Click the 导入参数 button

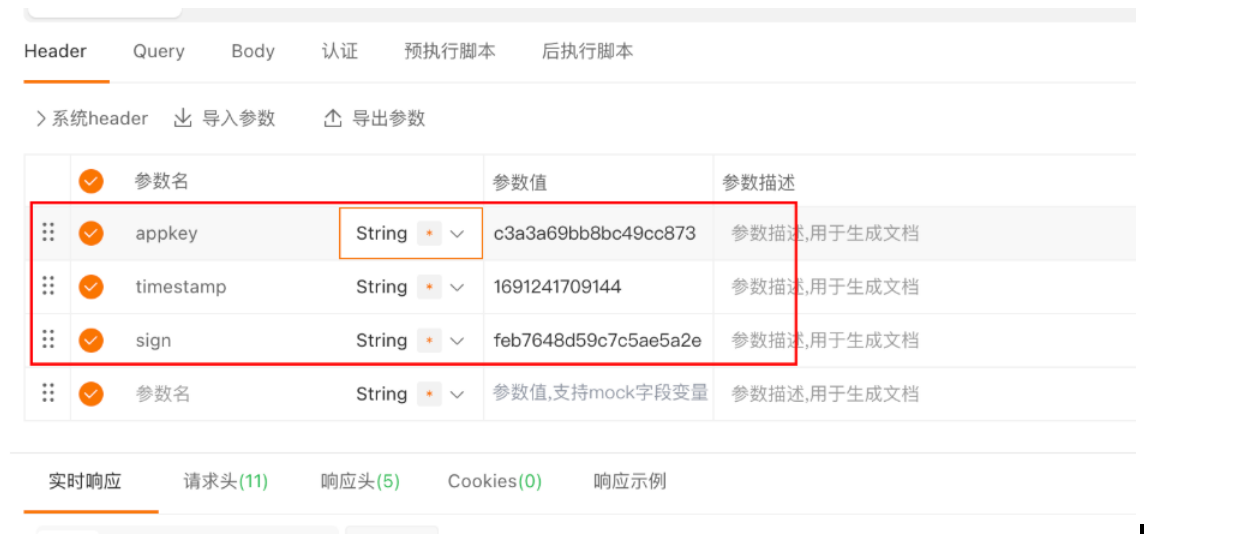238,118
